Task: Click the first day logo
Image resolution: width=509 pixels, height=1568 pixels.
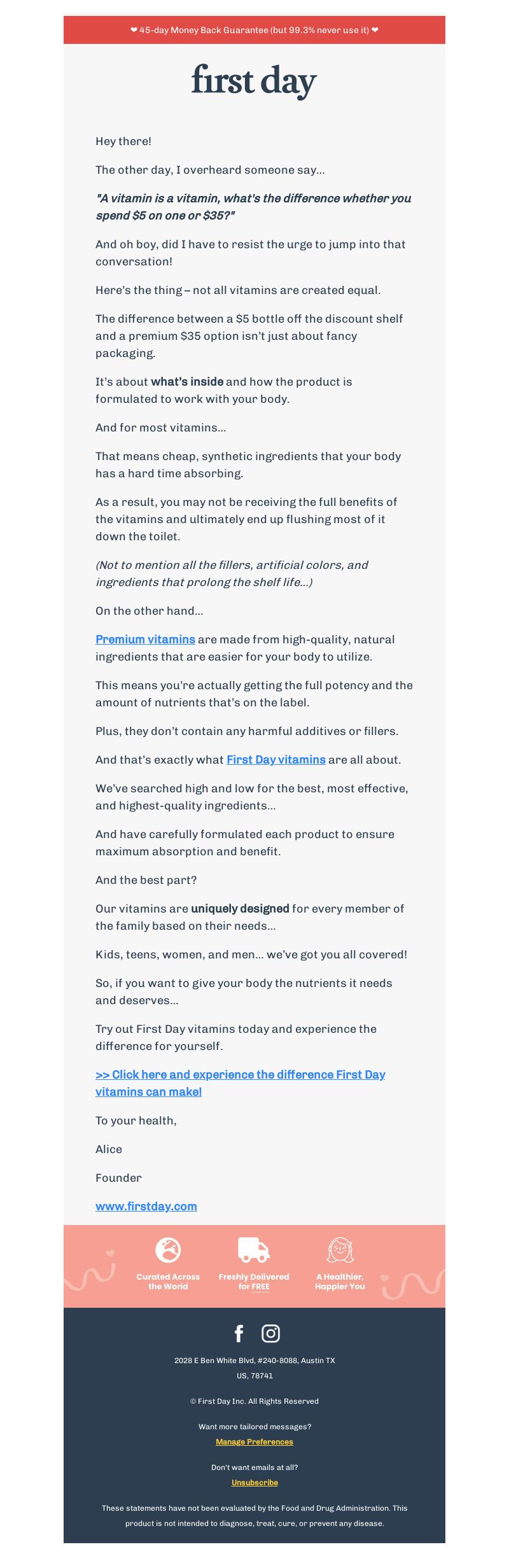Action: pyautogui.click(x=254, y=81)
